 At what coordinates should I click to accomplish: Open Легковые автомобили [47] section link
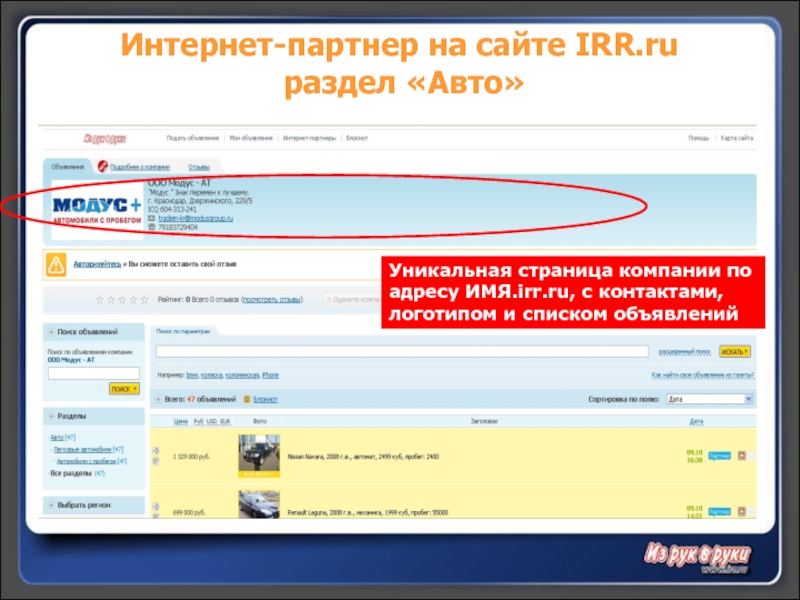click(89, 449)
